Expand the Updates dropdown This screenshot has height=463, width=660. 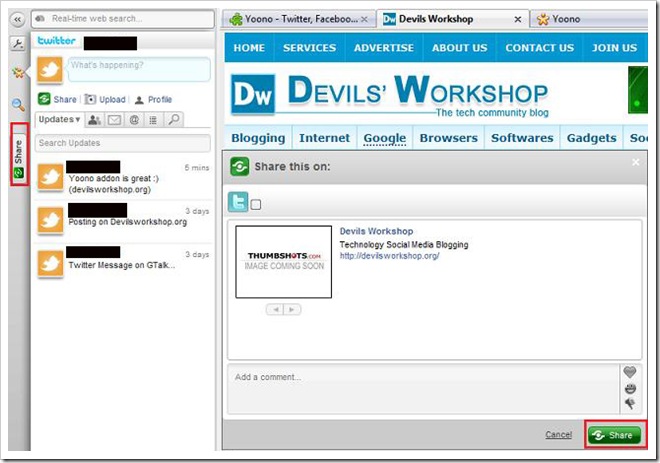[x=59, y=120]
